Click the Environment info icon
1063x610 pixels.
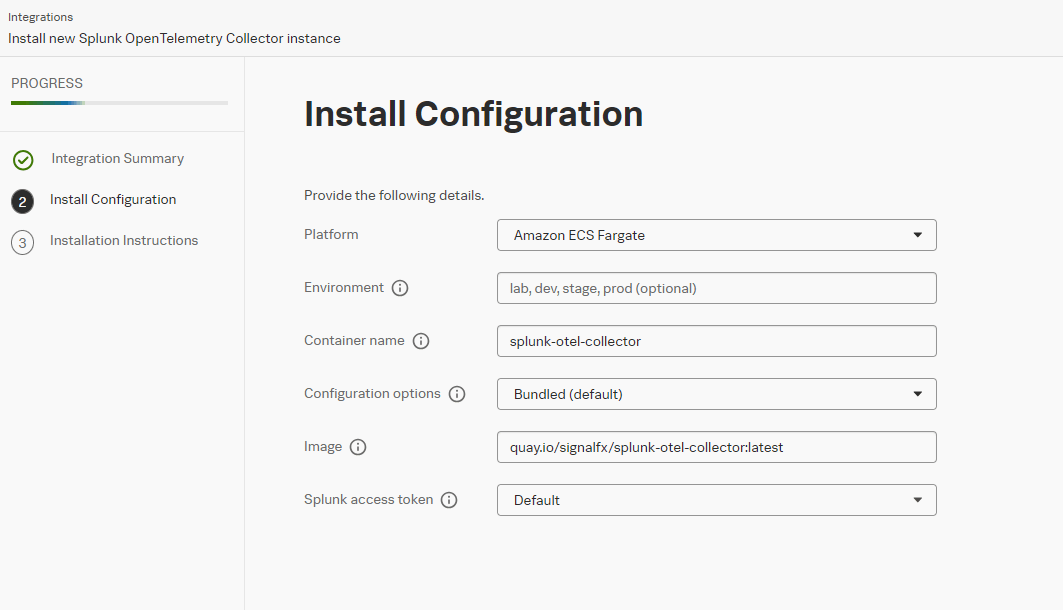click(x=400, y=288)
